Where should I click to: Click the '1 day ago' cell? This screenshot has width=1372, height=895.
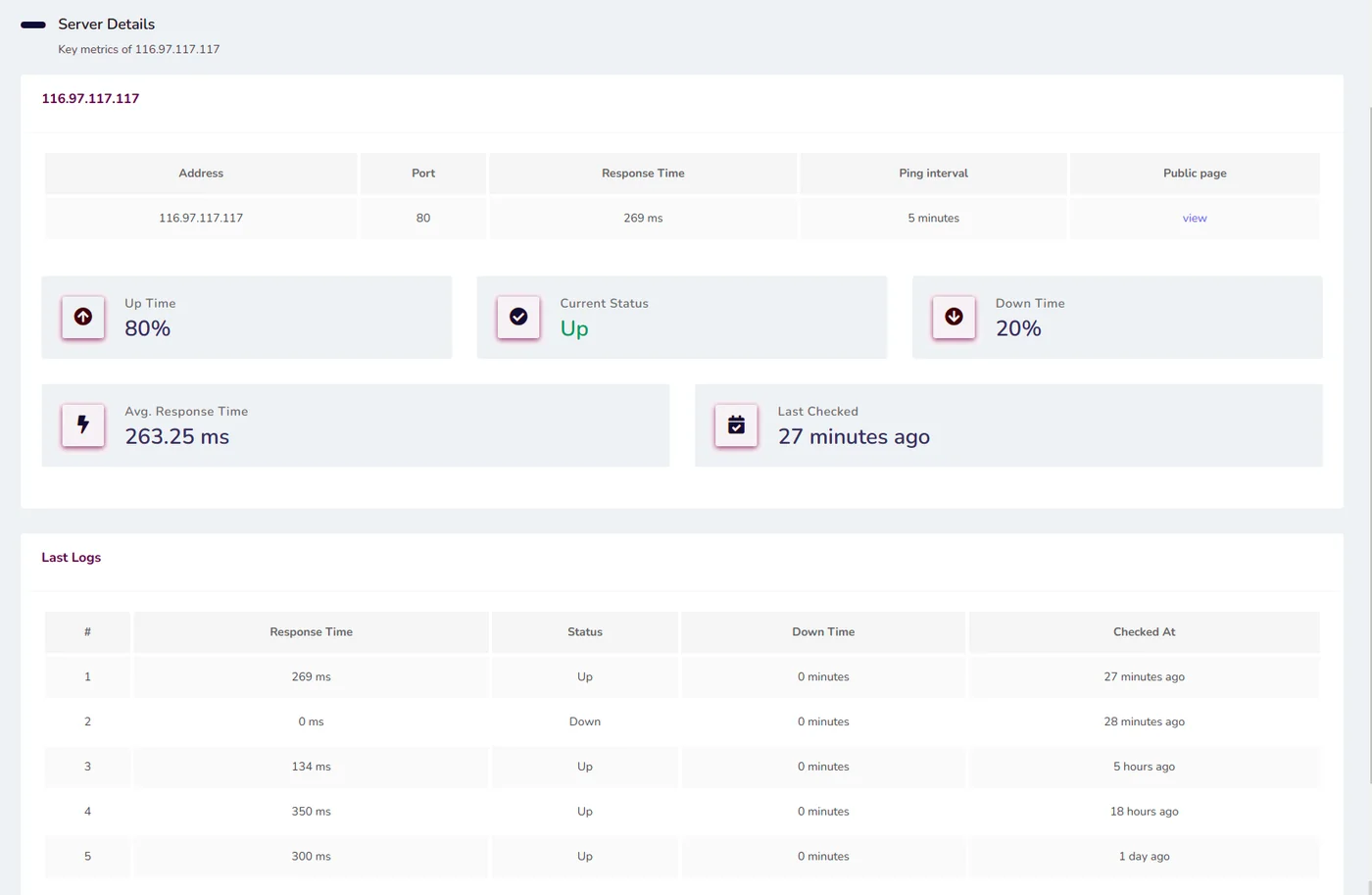[1144, 856]
